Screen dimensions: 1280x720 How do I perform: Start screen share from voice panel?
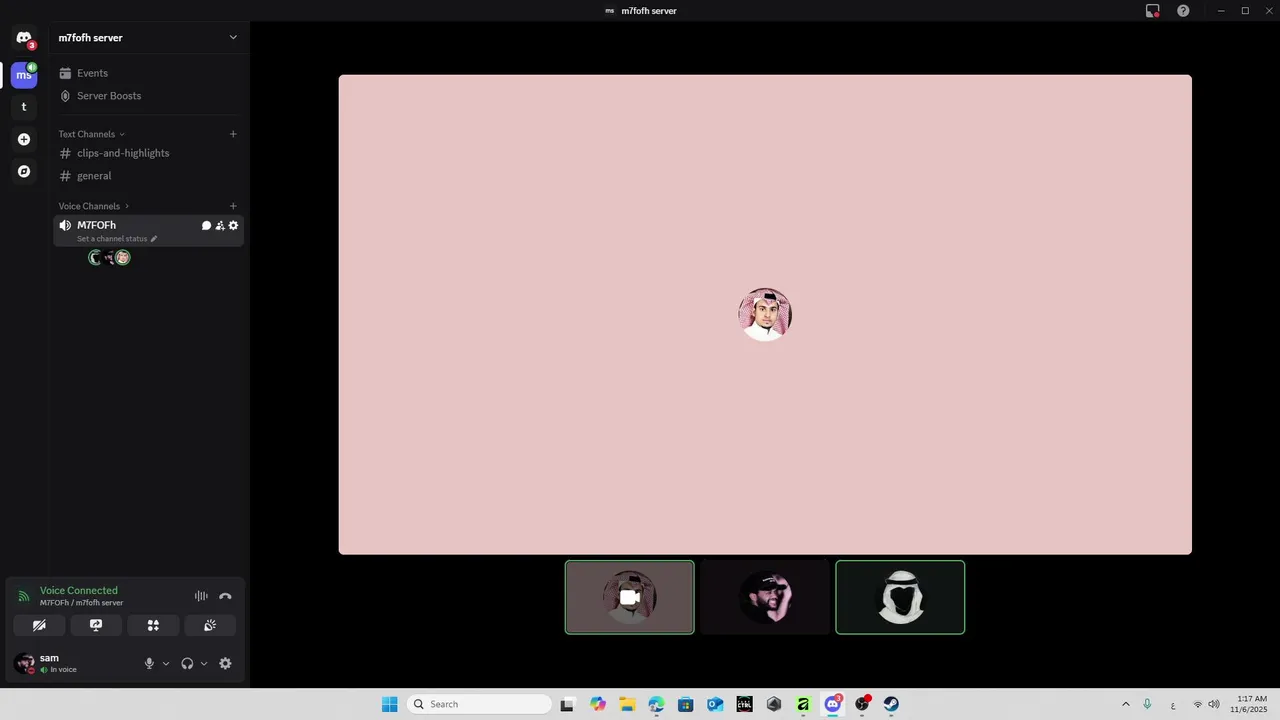coord(96,625)
